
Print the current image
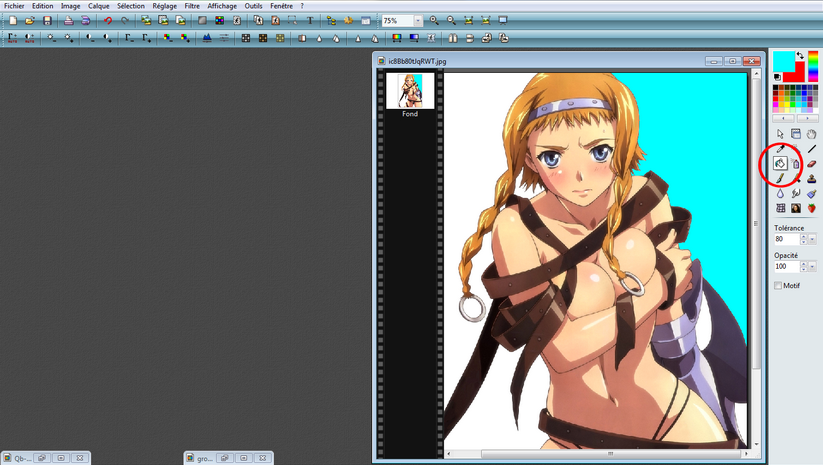(68, 20)
